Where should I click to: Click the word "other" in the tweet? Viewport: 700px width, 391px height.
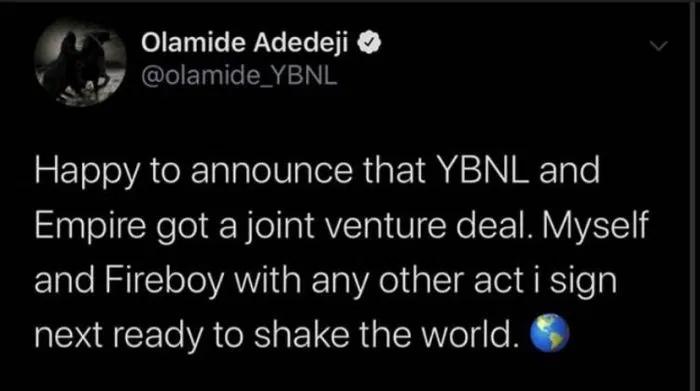tap(421, 282)
